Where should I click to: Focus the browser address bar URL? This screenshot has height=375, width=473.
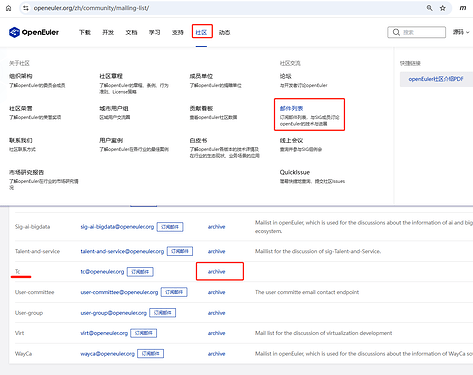tap(91, 8)
